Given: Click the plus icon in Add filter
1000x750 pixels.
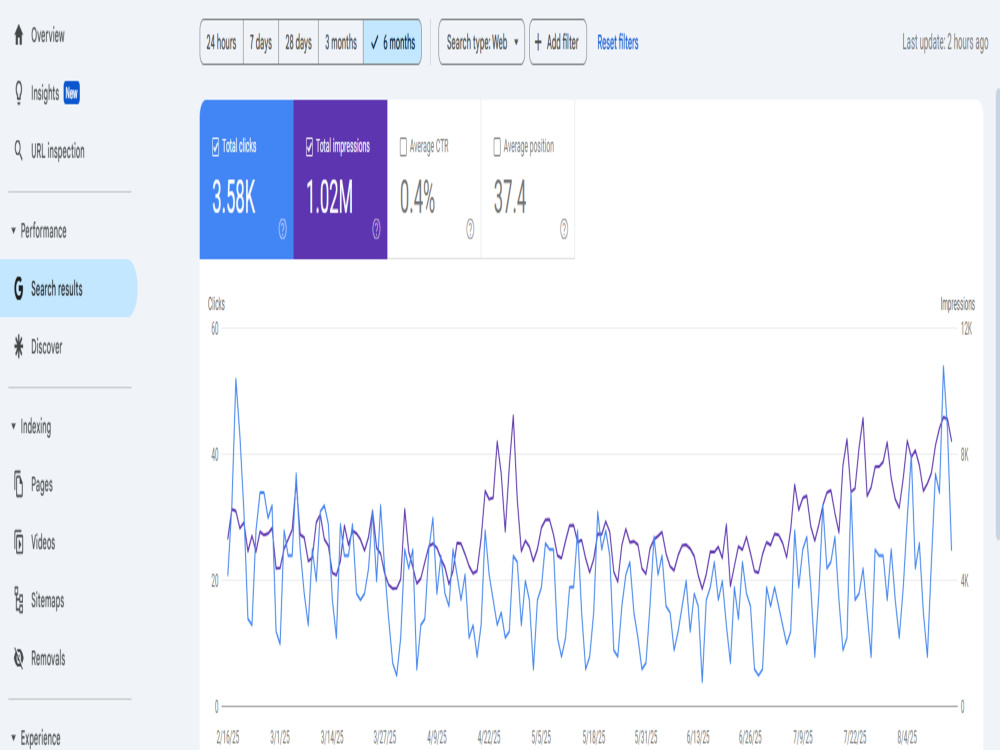Looking at the screenshot, I should (538, 43).
